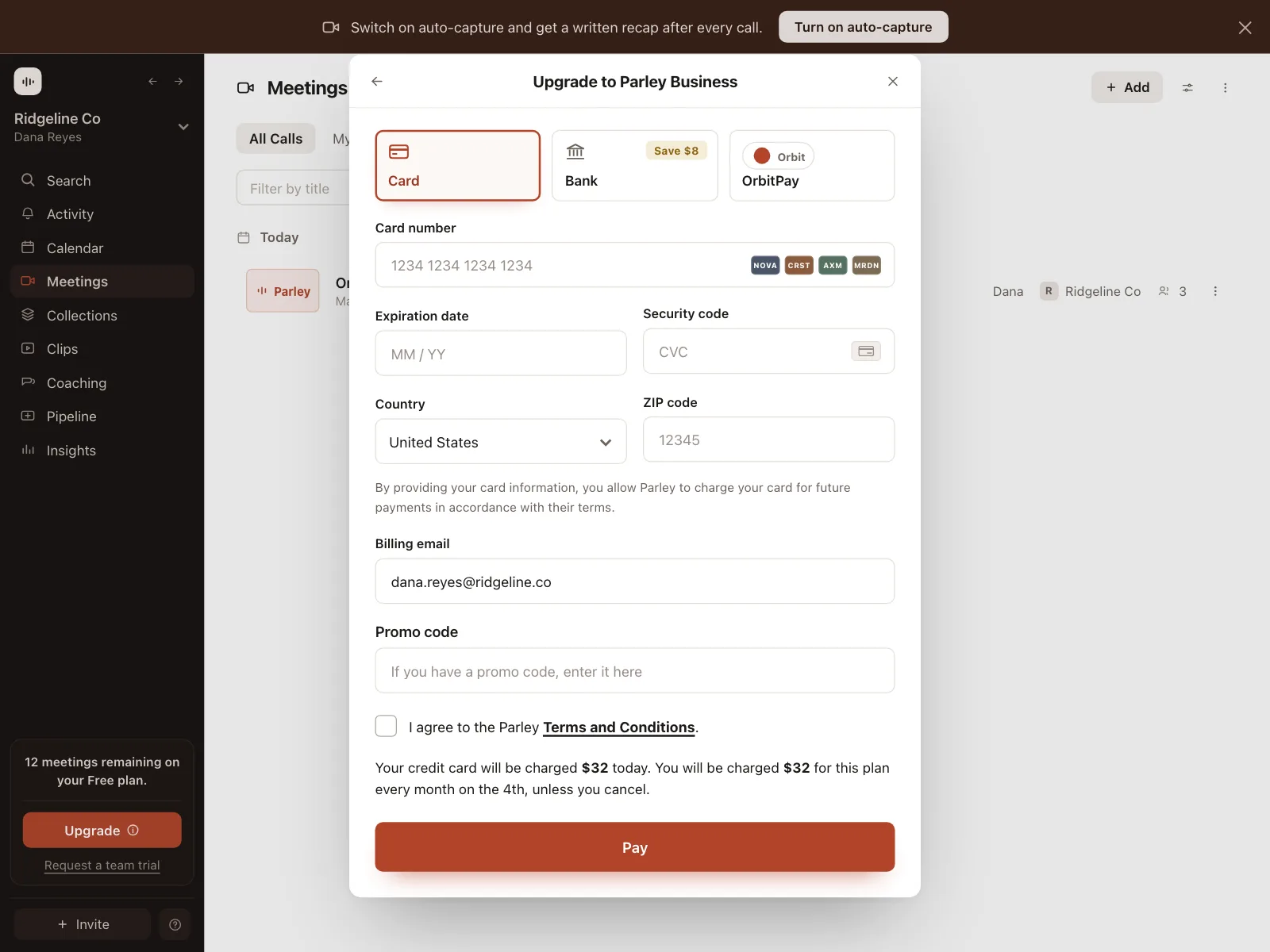Open the Insights page

102,451
